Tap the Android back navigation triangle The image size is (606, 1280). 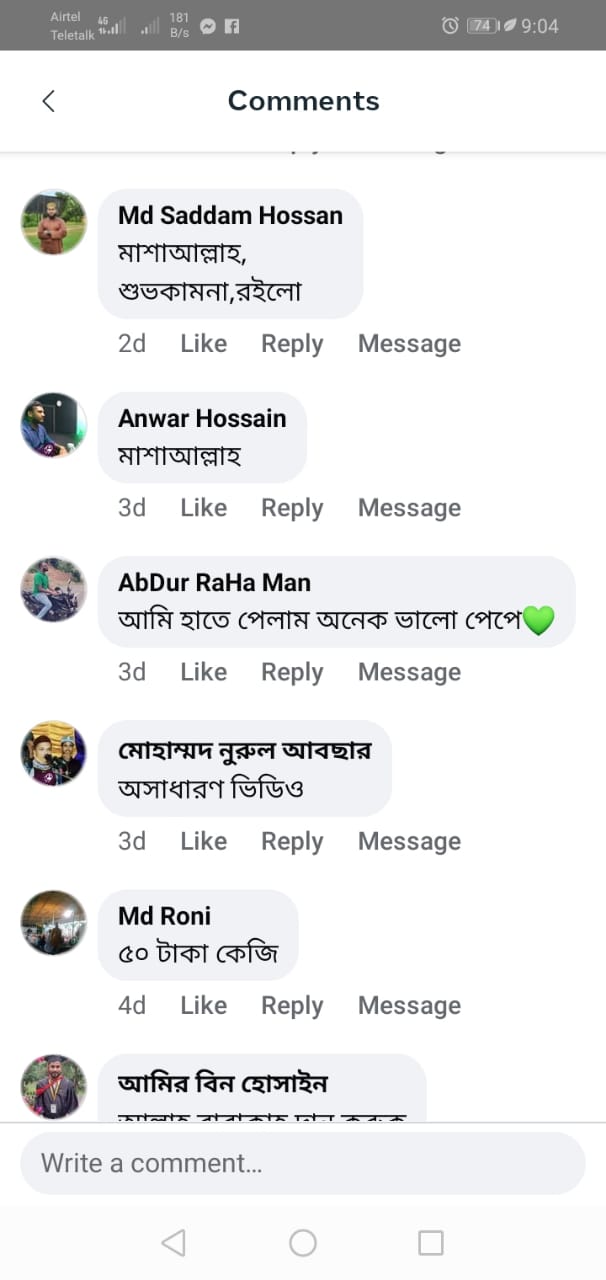pyautogui.click(x=173, y=1242)
